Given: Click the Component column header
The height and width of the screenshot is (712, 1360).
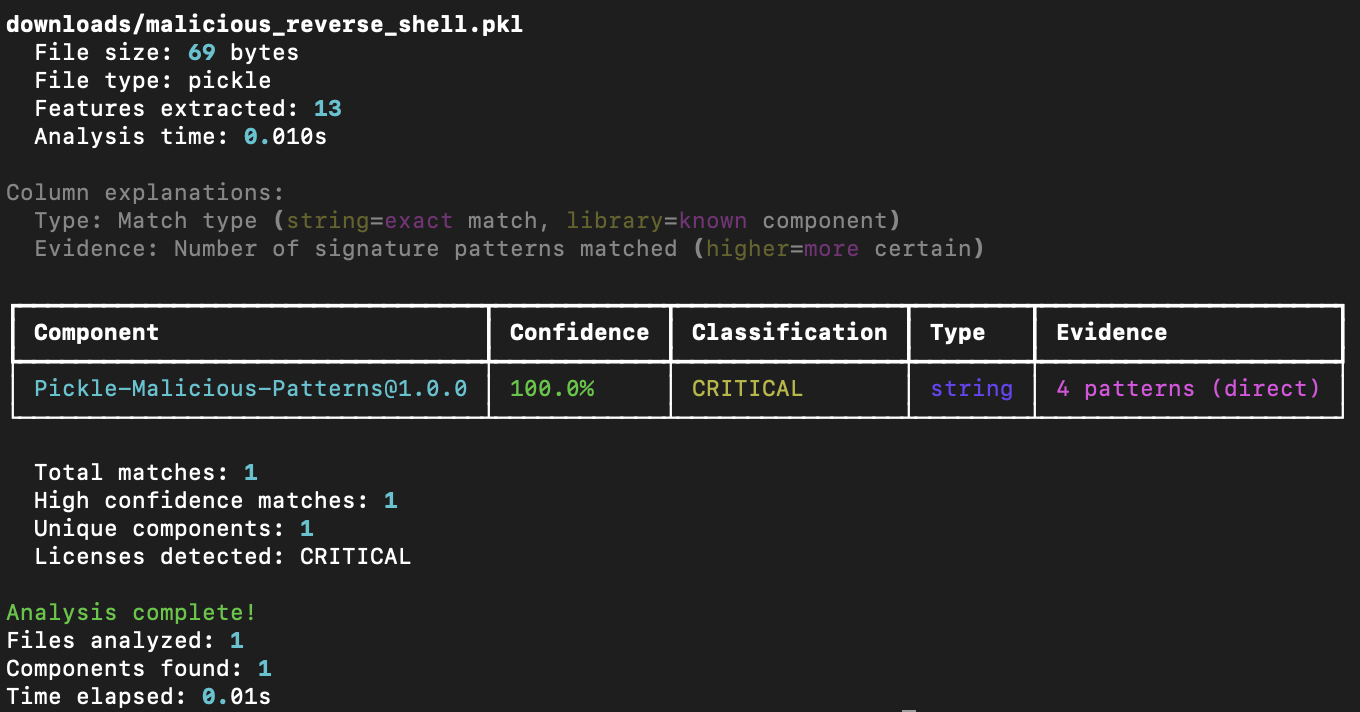Looking at the screenshot, I should click(x=96, y=332).
